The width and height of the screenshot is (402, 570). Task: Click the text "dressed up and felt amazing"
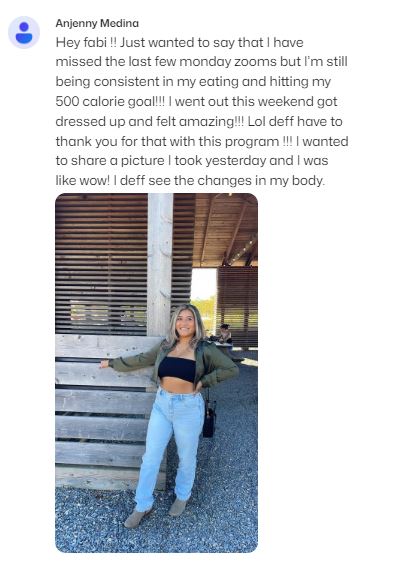pyautogui.click(x=146, y=121)
